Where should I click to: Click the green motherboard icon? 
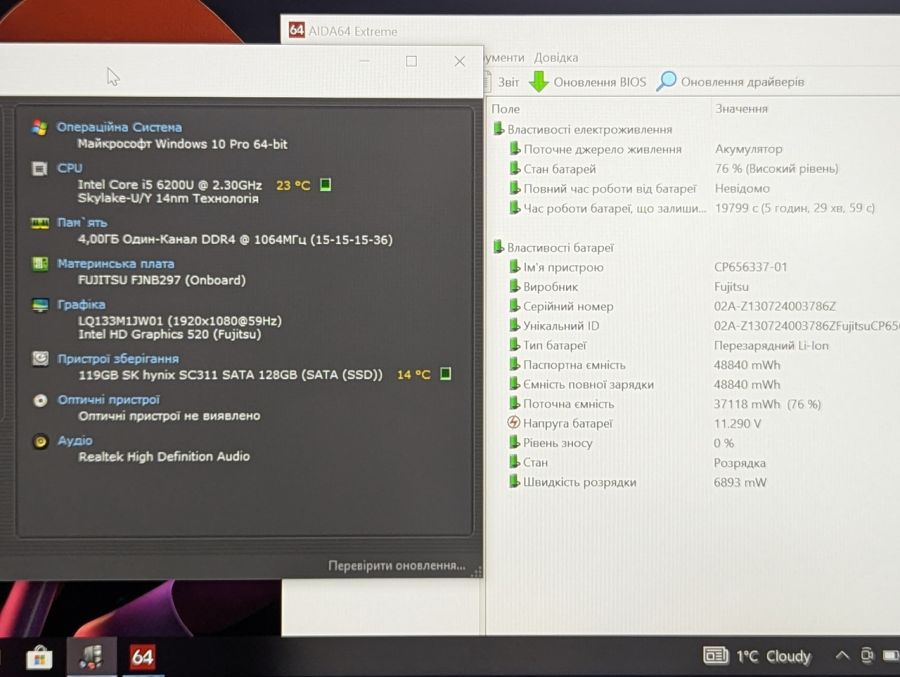pos(40,264)
